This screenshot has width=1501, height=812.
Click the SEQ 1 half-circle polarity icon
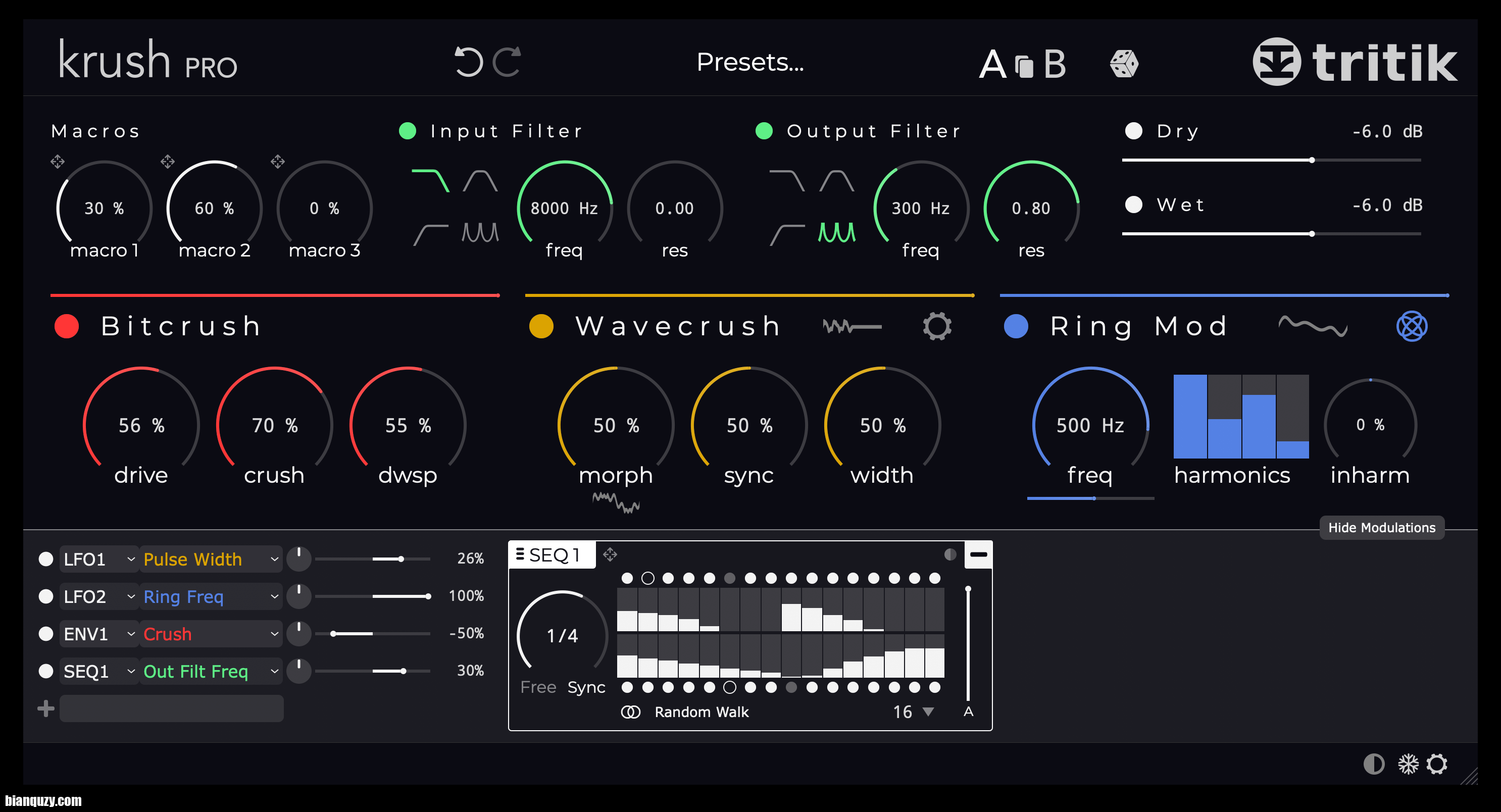click(x=950, y=554)
